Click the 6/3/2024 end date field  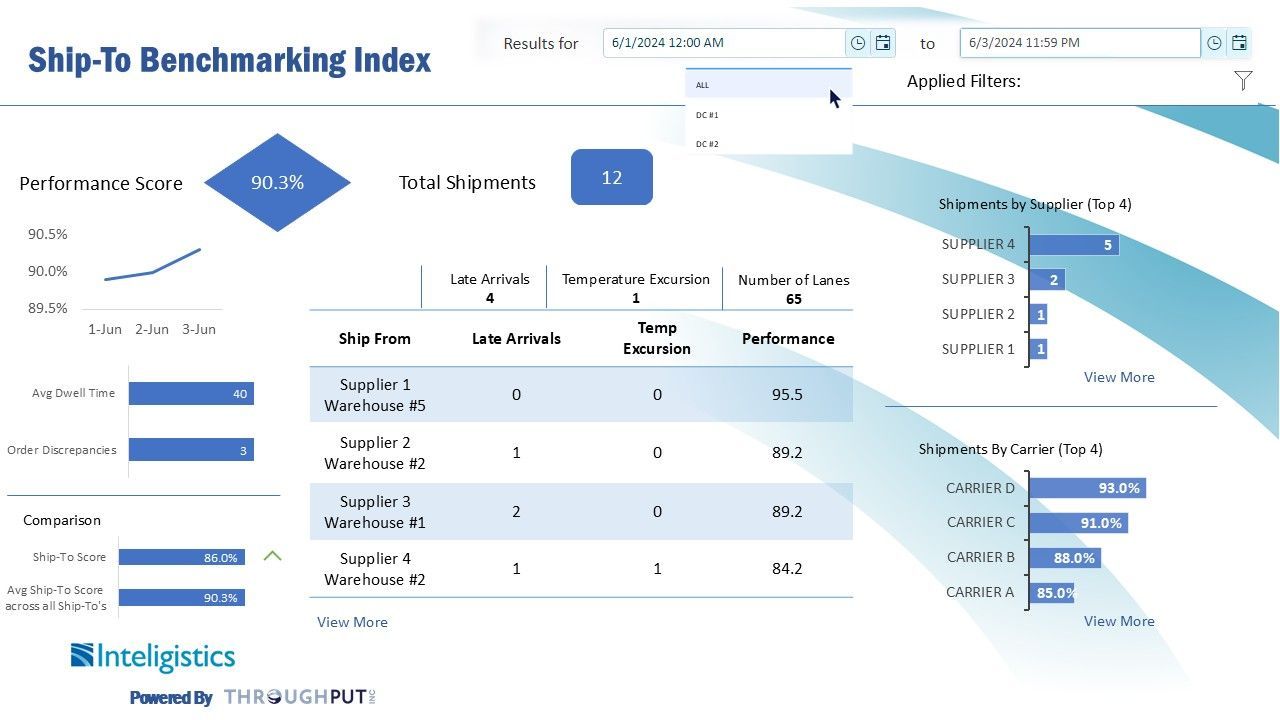(1079, 43)
